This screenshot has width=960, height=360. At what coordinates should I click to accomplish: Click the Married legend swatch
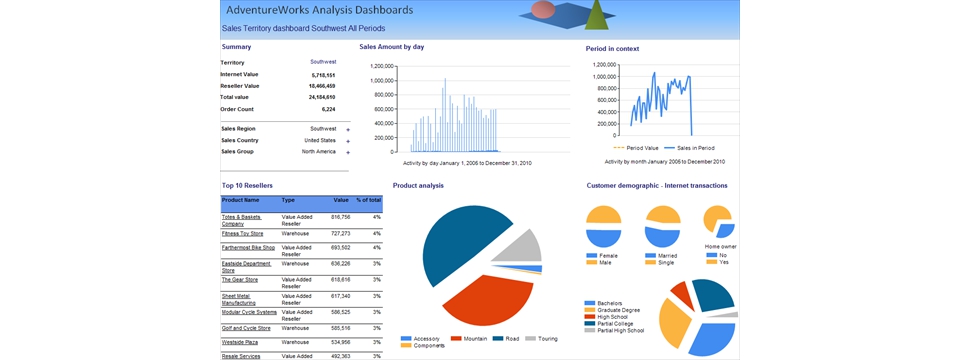point(650,255)
